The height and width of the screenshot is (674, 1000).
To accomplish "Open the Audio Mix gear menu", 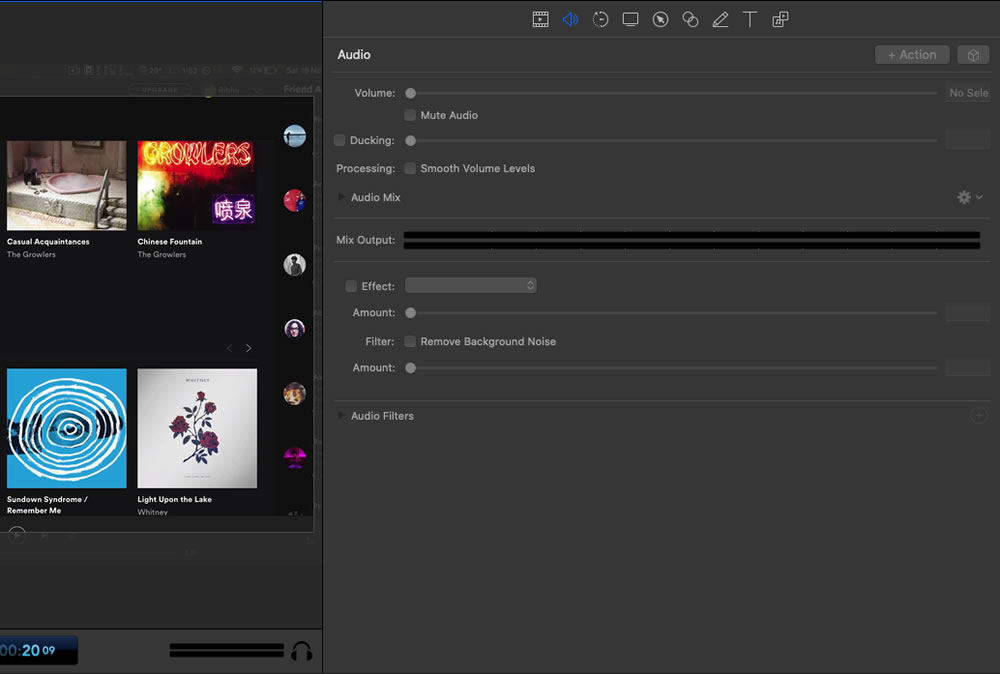I will (x=969, y=198).
